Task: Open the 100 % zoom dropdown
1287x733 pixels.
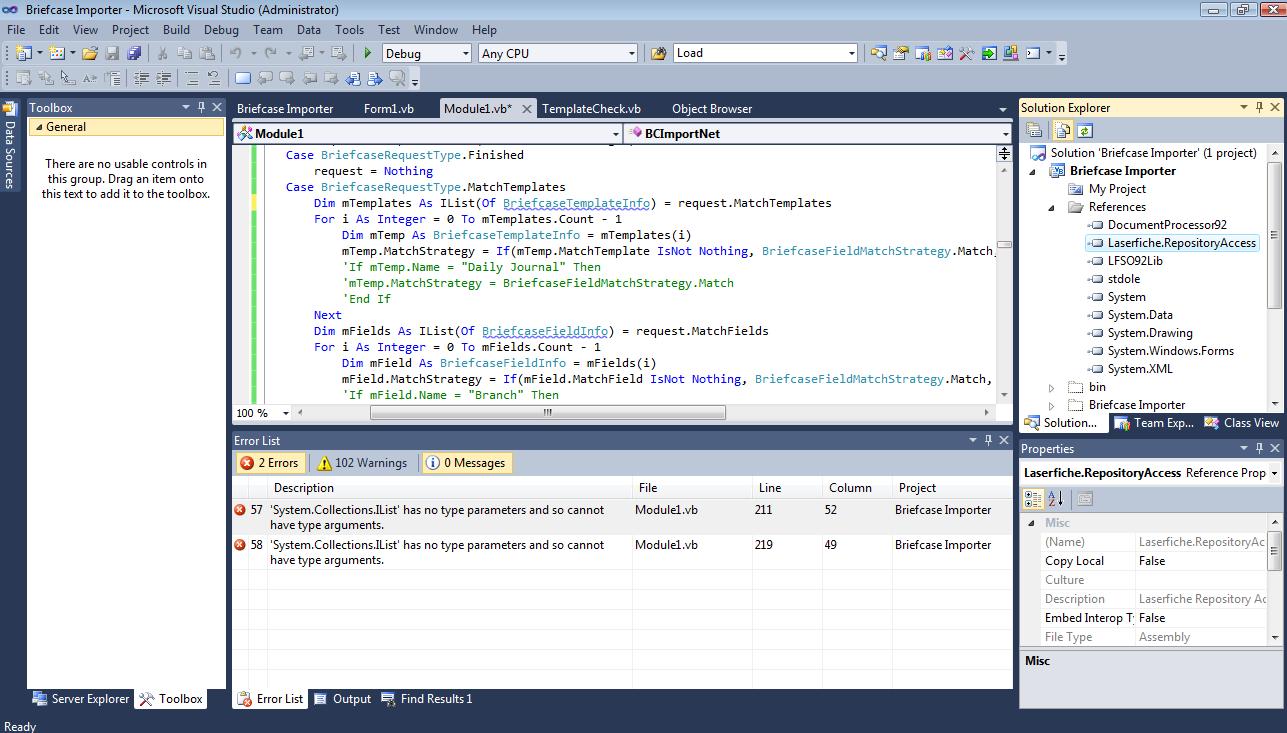Action: [x=285, y=413]
